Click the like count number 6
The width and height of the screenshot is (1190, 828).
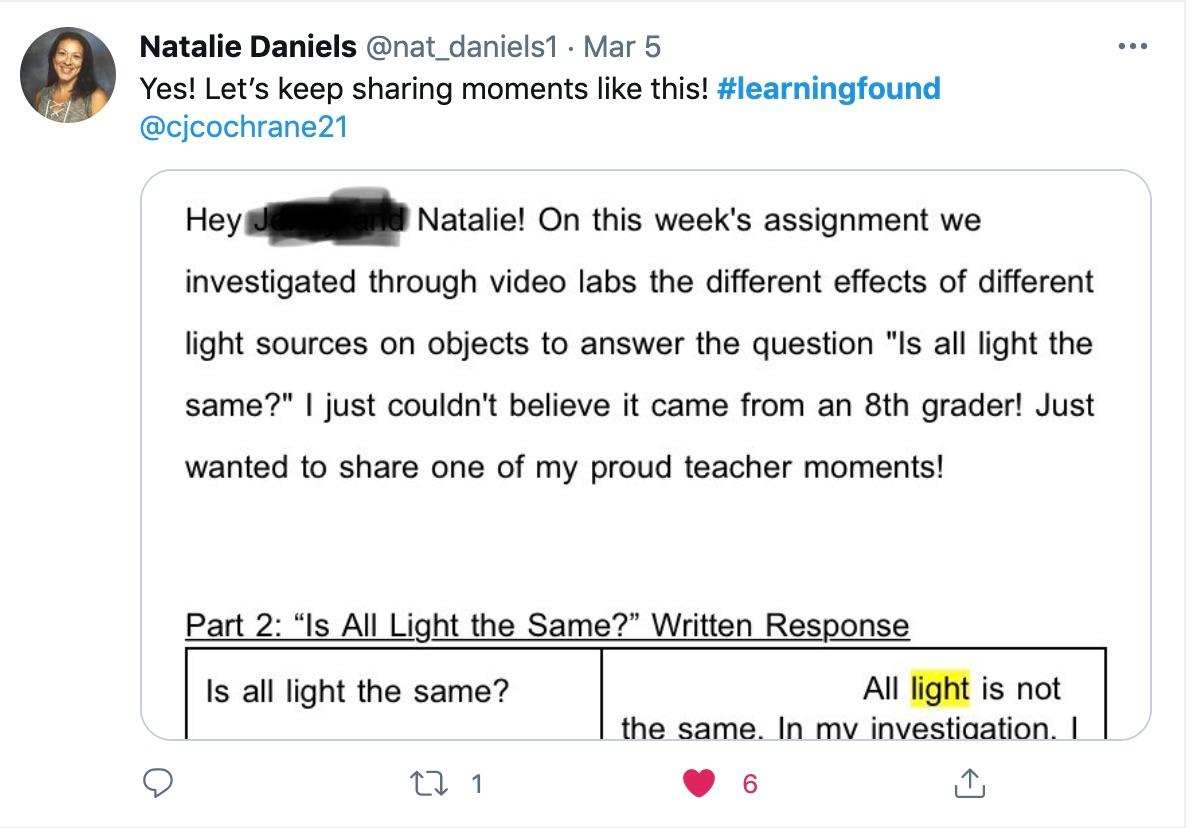749,785
